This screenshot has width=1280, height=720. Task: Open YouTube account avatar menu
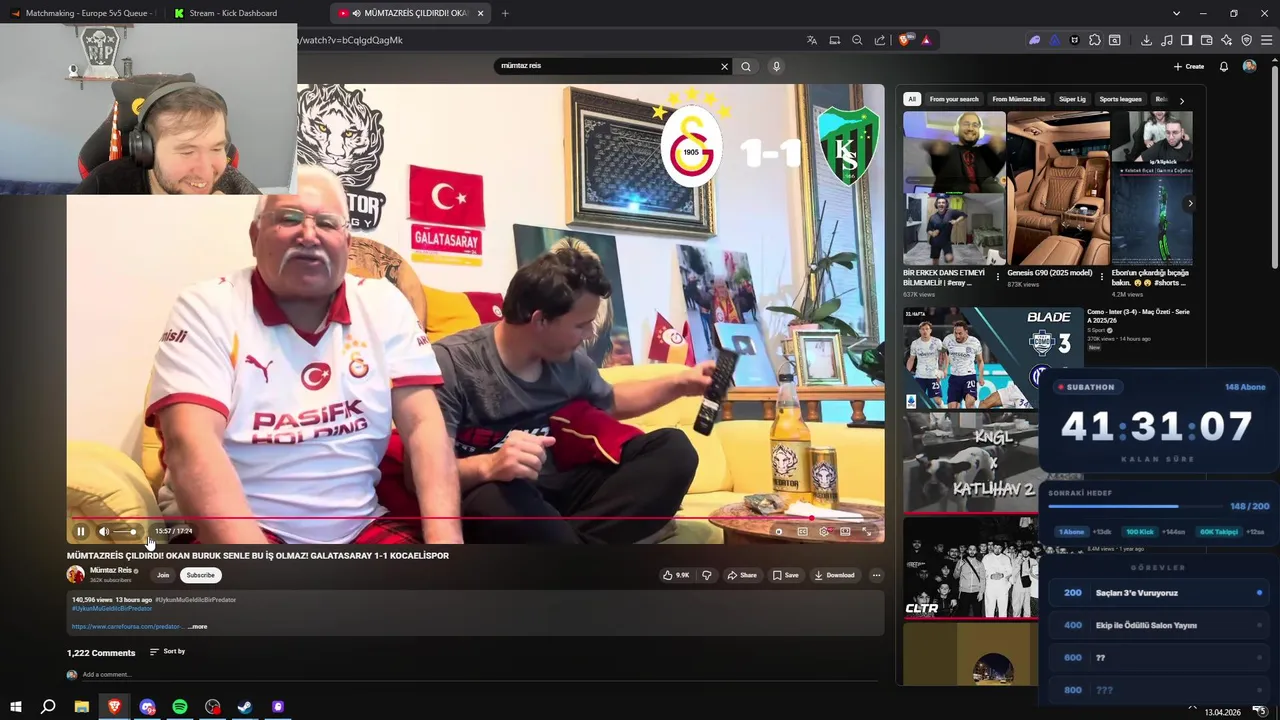coord(1249,66)
